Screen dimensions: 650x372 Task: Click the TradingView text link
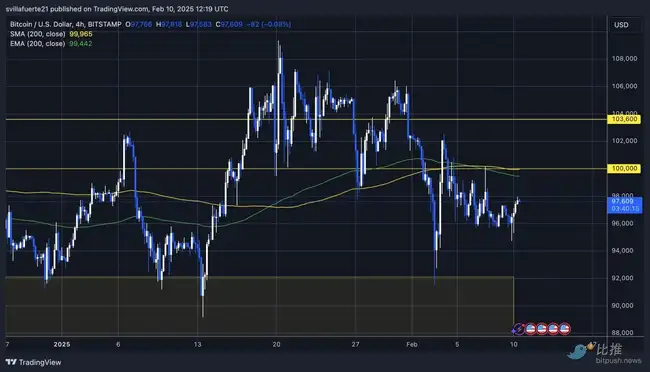[x=40, y=362]
